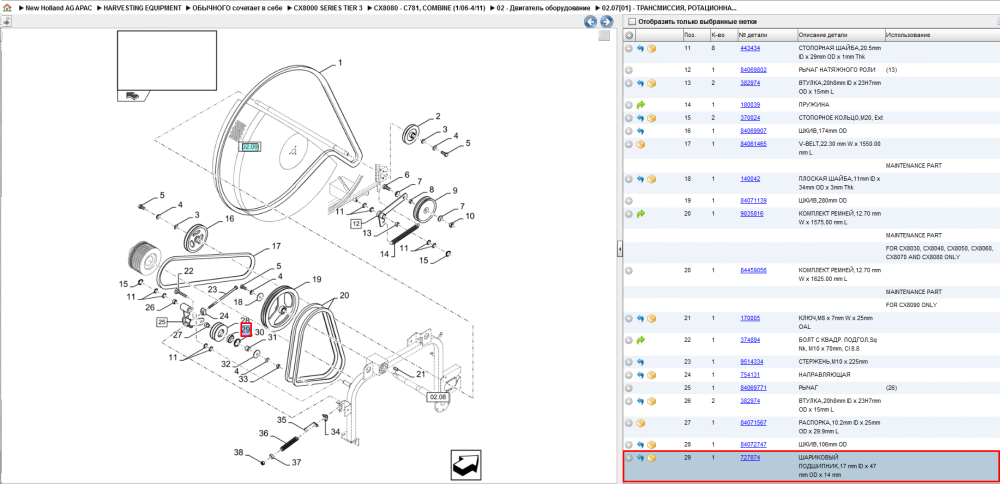
Task: Click the pin icon below the home icon
Action: point(6,21)
